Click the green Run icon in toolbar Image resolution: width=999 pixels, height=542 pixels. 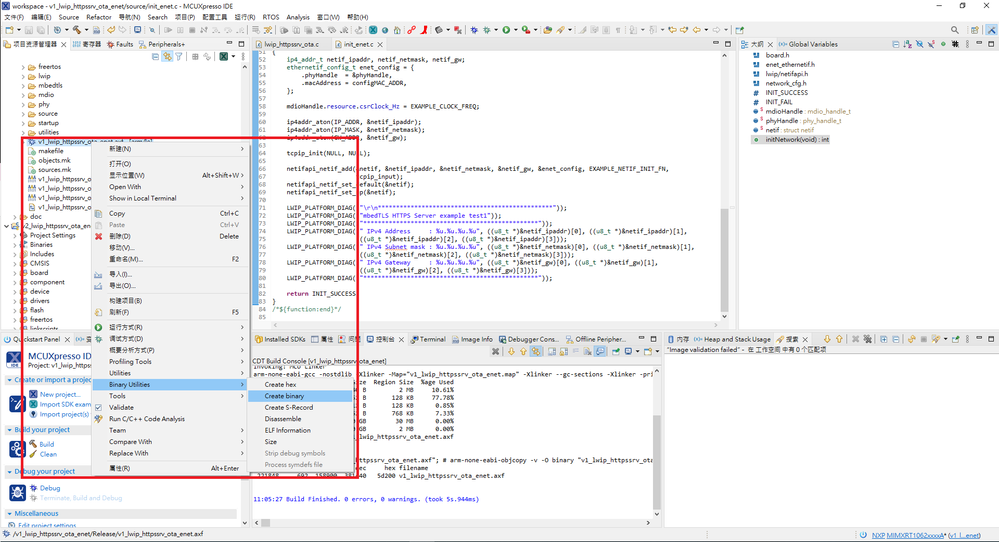coord(506,30)
